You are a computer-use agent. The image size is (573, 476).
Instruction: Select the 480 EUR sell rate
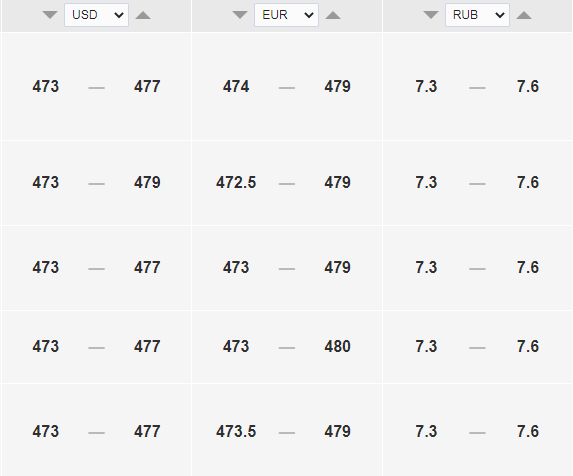pos(337,346)
